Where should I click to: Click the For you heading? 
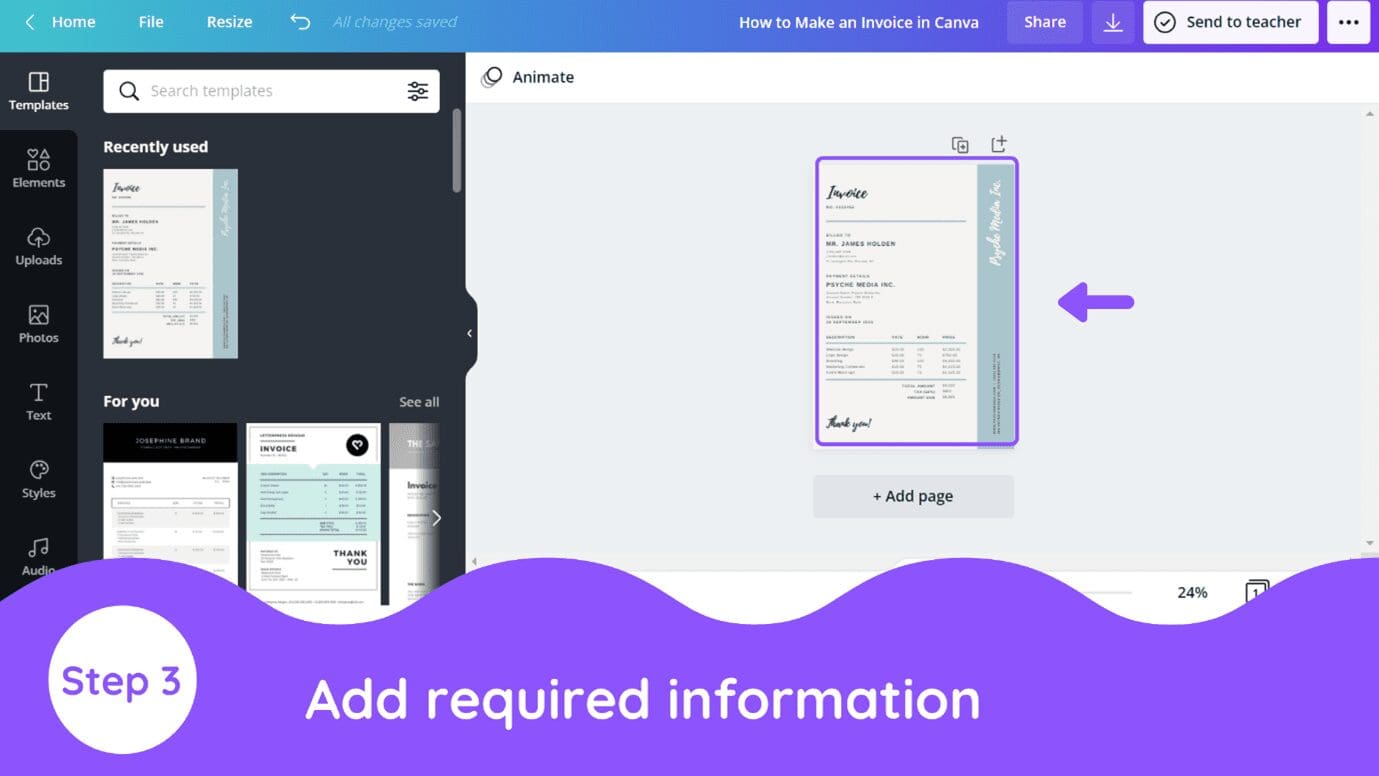point(131,402)
